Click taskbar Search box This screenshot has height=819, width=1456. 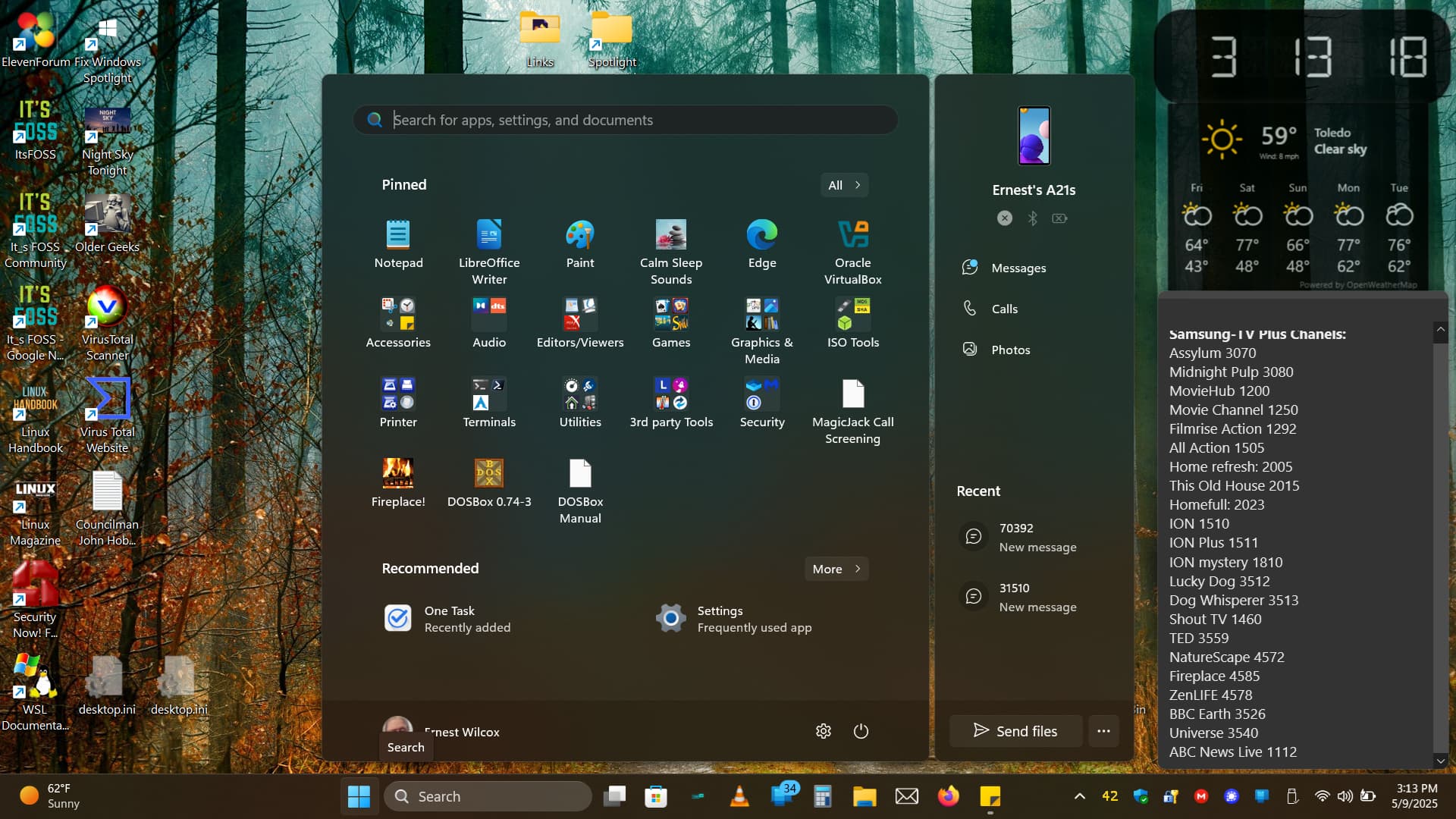coord(488,796)
